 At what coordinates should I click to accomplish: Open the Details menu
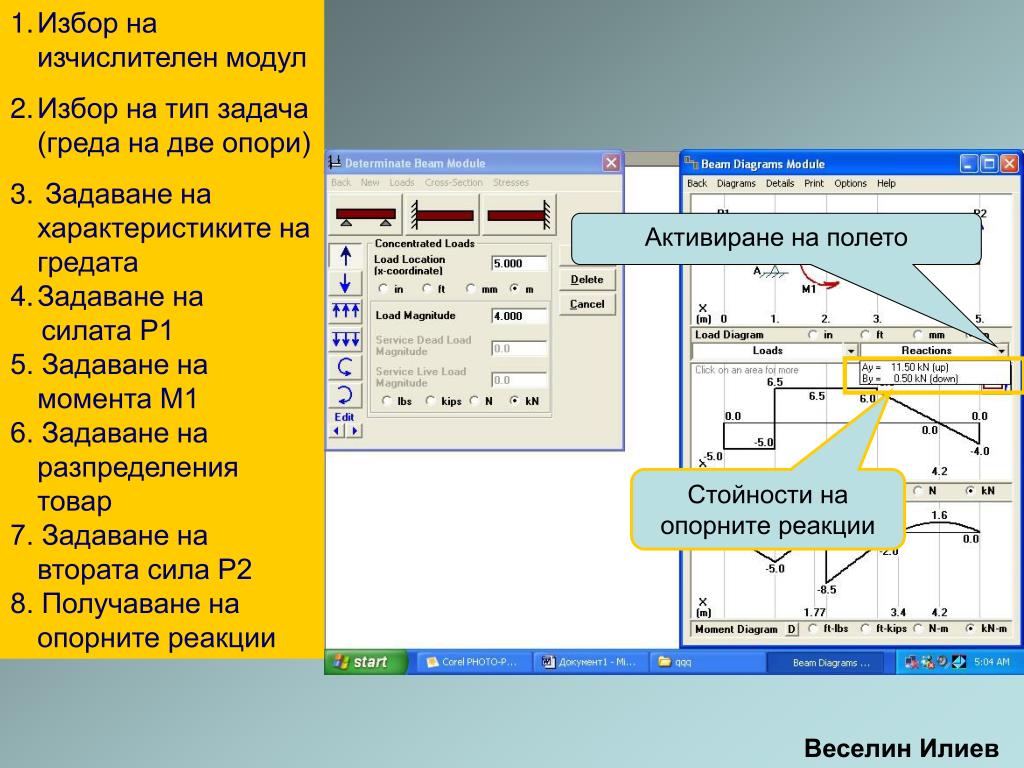point(780,184)
